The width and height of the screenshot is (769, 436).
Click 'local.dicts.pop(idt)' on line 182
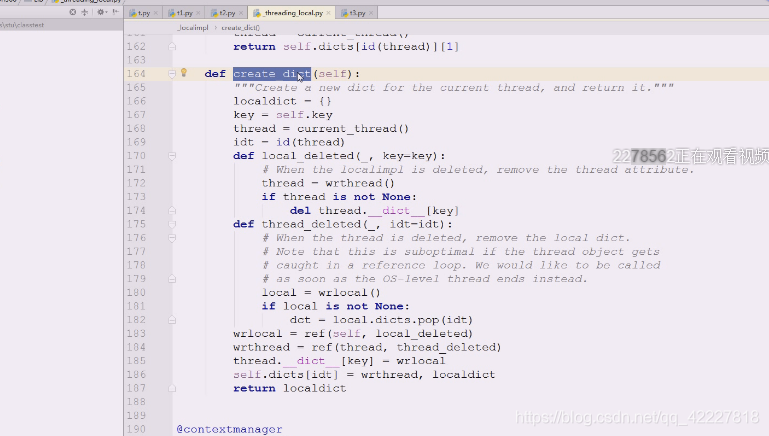point(403,320)
